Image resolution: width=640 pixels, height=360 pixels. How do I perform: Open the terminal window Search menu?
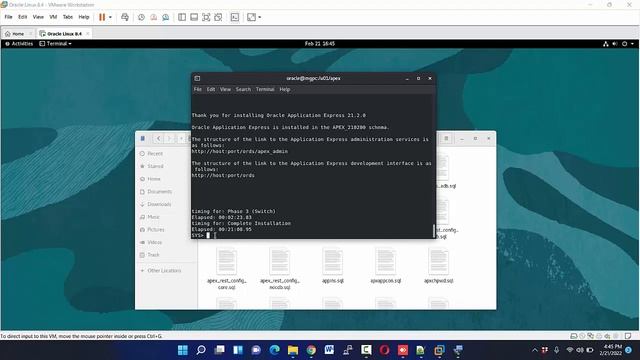point(243,89)
